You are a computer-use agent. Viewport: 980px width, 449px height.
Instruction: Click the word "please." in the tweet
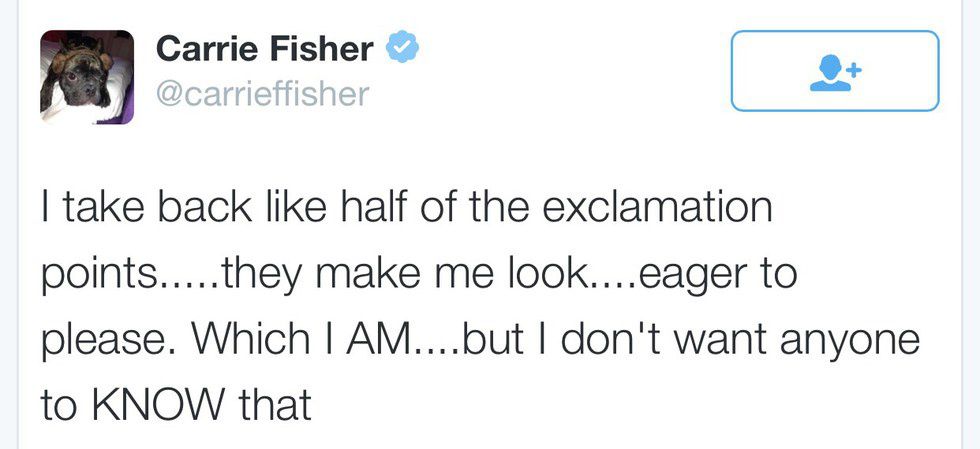(x=105, y=342)
